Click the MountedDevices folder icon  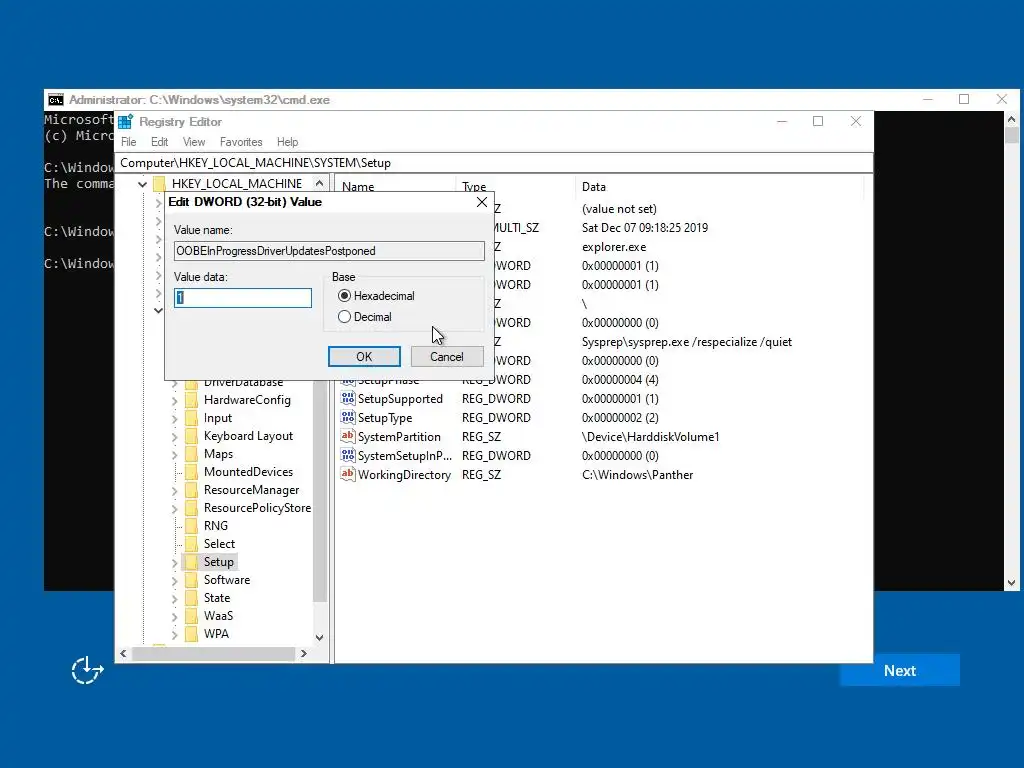(191, 472)
